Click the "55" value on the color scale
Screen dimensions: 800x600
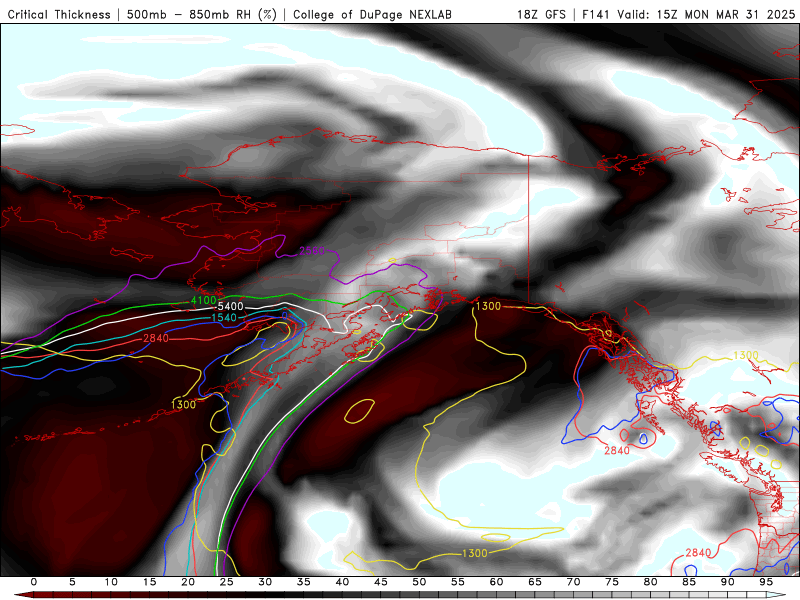click(x=458, y=582)
